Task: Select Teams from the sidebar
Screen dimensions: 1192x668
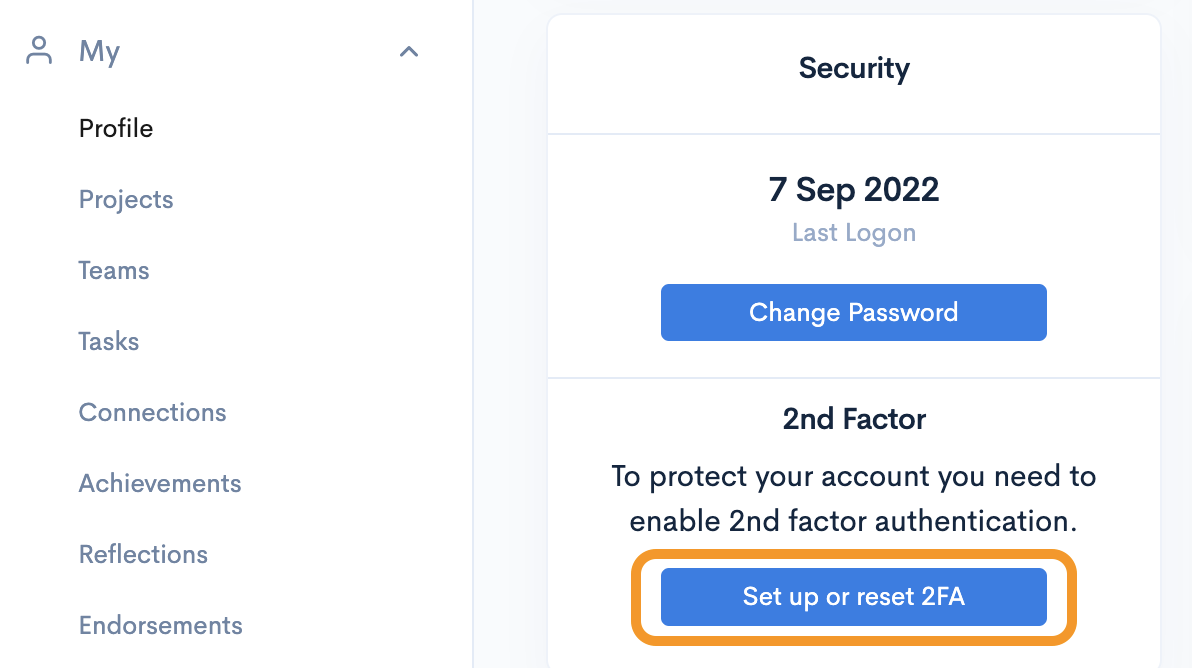Action: coord(114,271)
